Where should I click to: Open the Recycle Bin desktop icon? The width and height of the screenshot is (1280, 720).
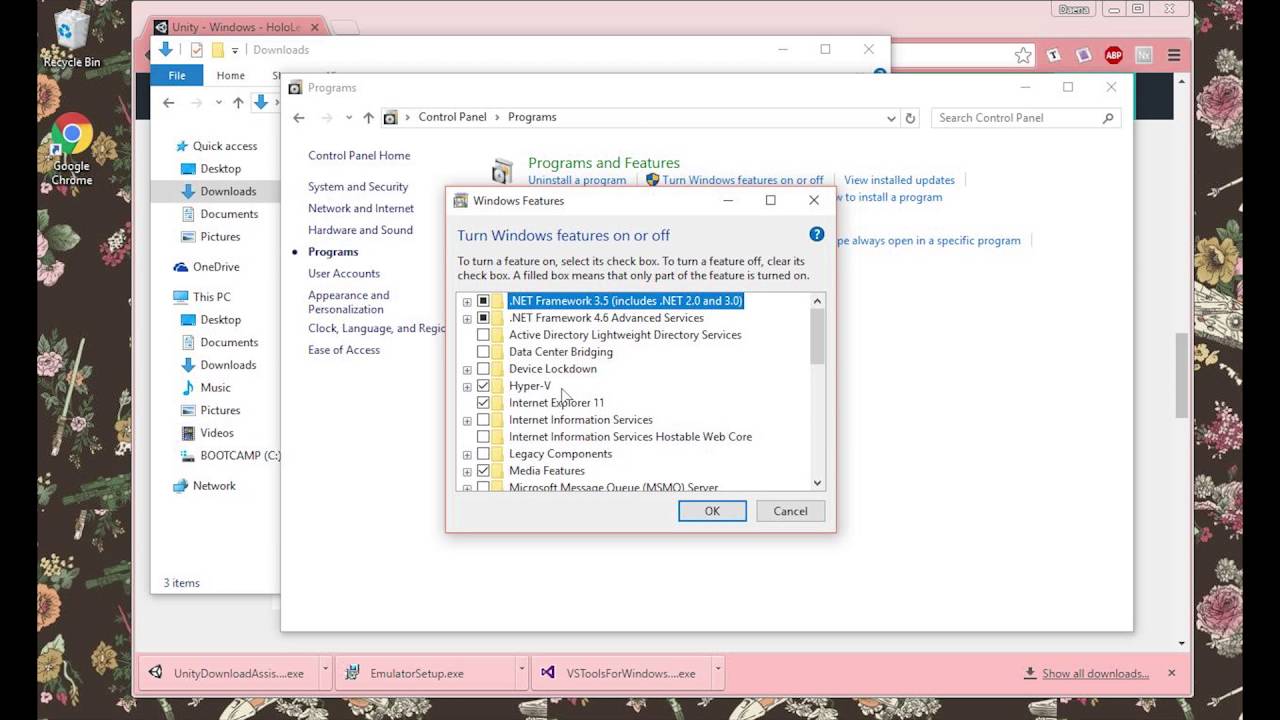[x=70, y=38]
